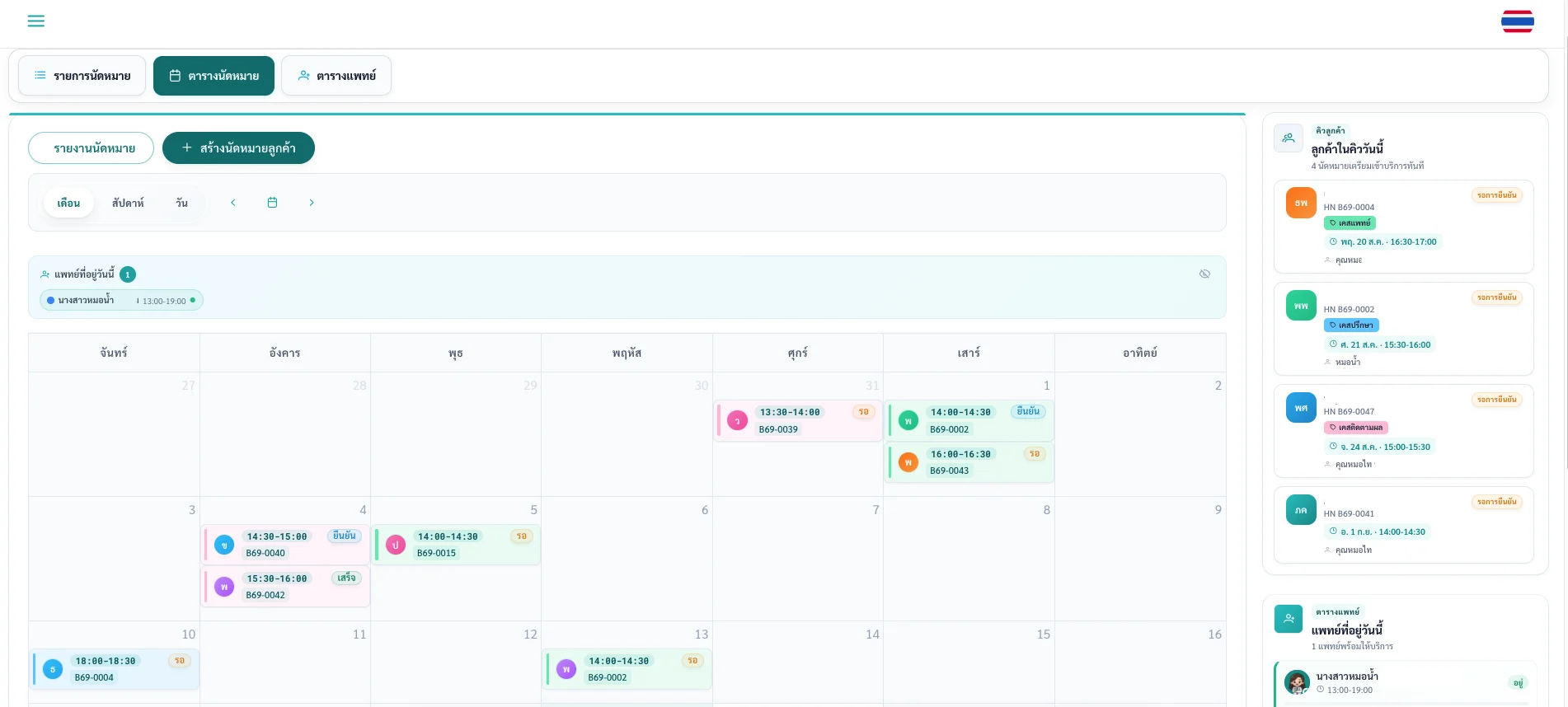Click "B69-0015" code in the calendar
Viewport: 1568px width, 707px height.
click(437, 554)
